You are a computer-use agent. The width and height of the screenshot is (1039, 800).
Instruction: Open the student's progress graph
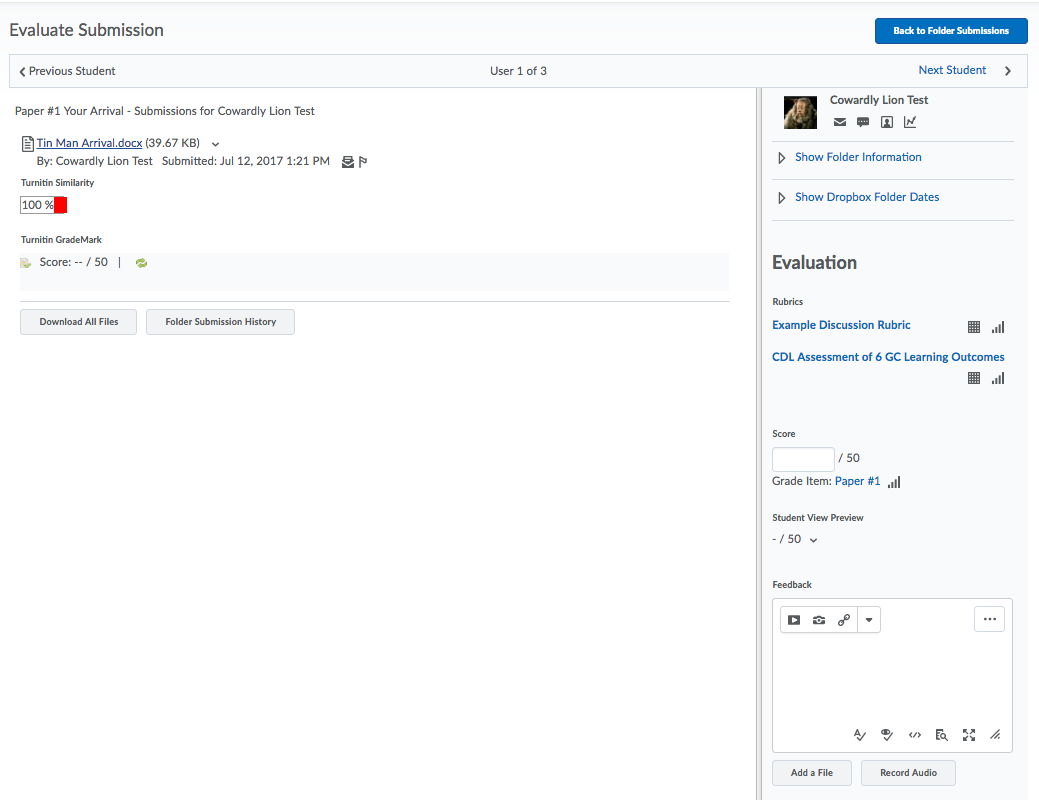click(x=910, y=122)
